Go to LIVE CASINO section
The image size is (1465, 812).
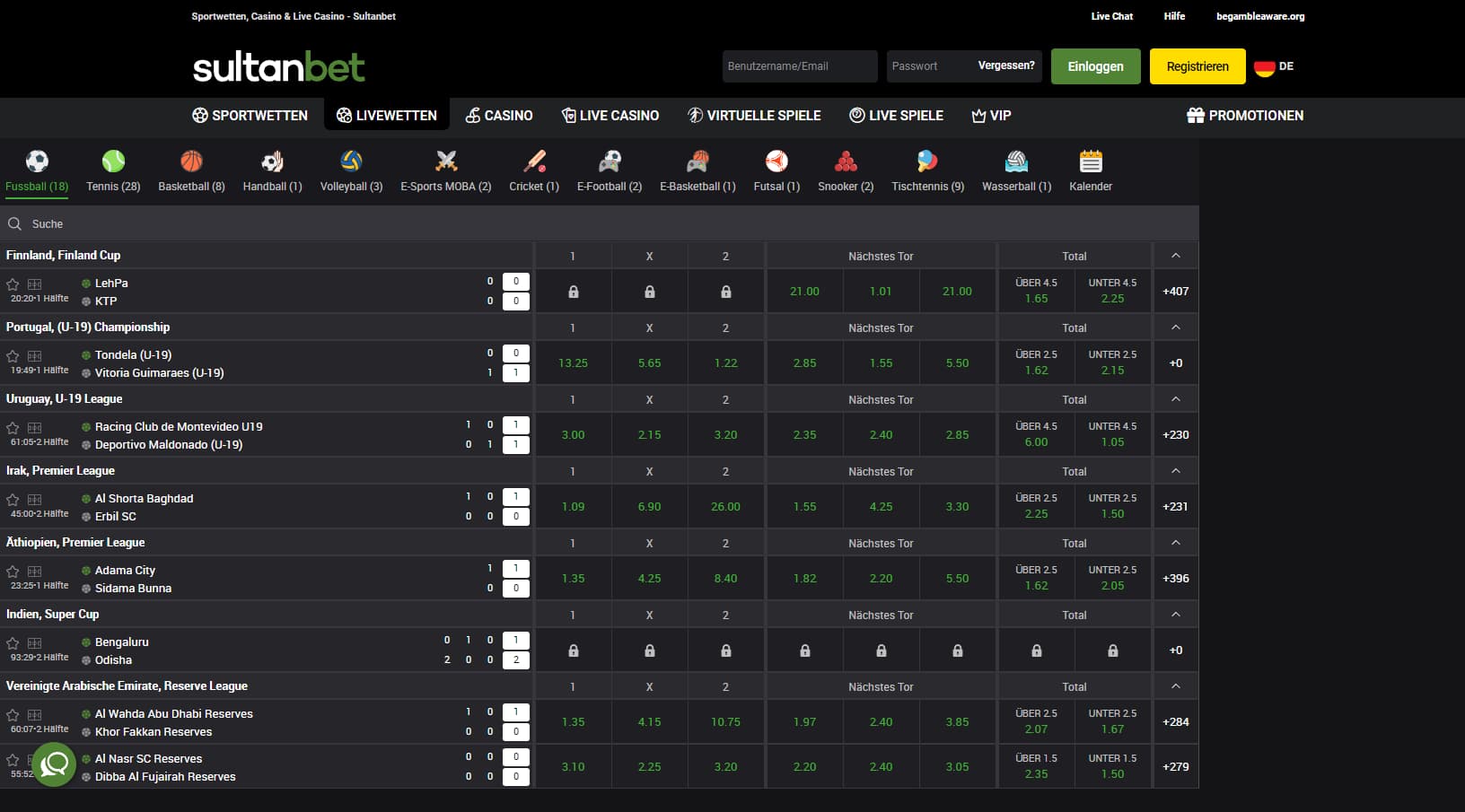tap(610, 116)
